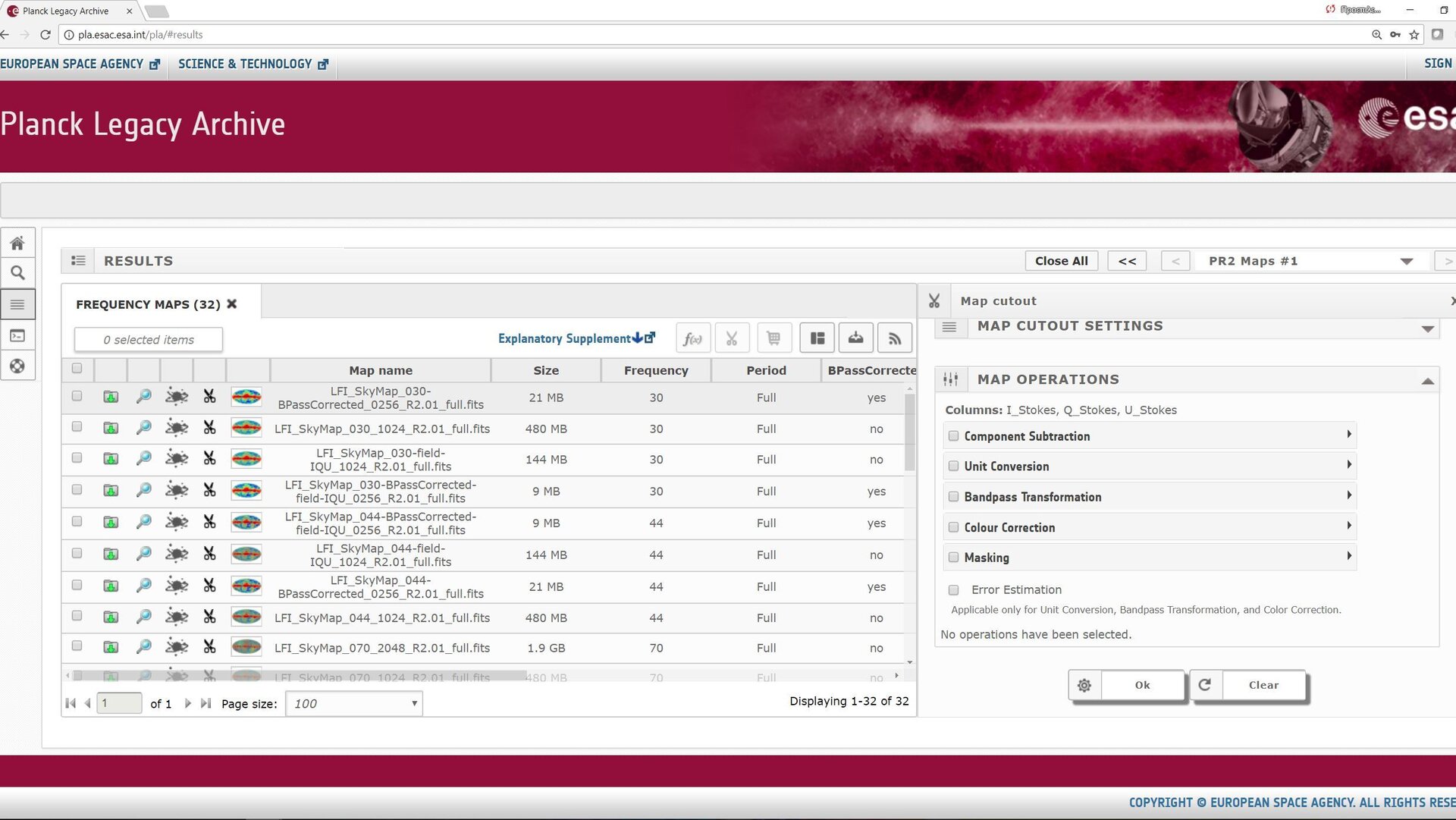
Task: Click splat icon for LFI_SkyMap_070_2048_R2.01_full.fits row
Action: pyautogui.click(x=177, y=646)
